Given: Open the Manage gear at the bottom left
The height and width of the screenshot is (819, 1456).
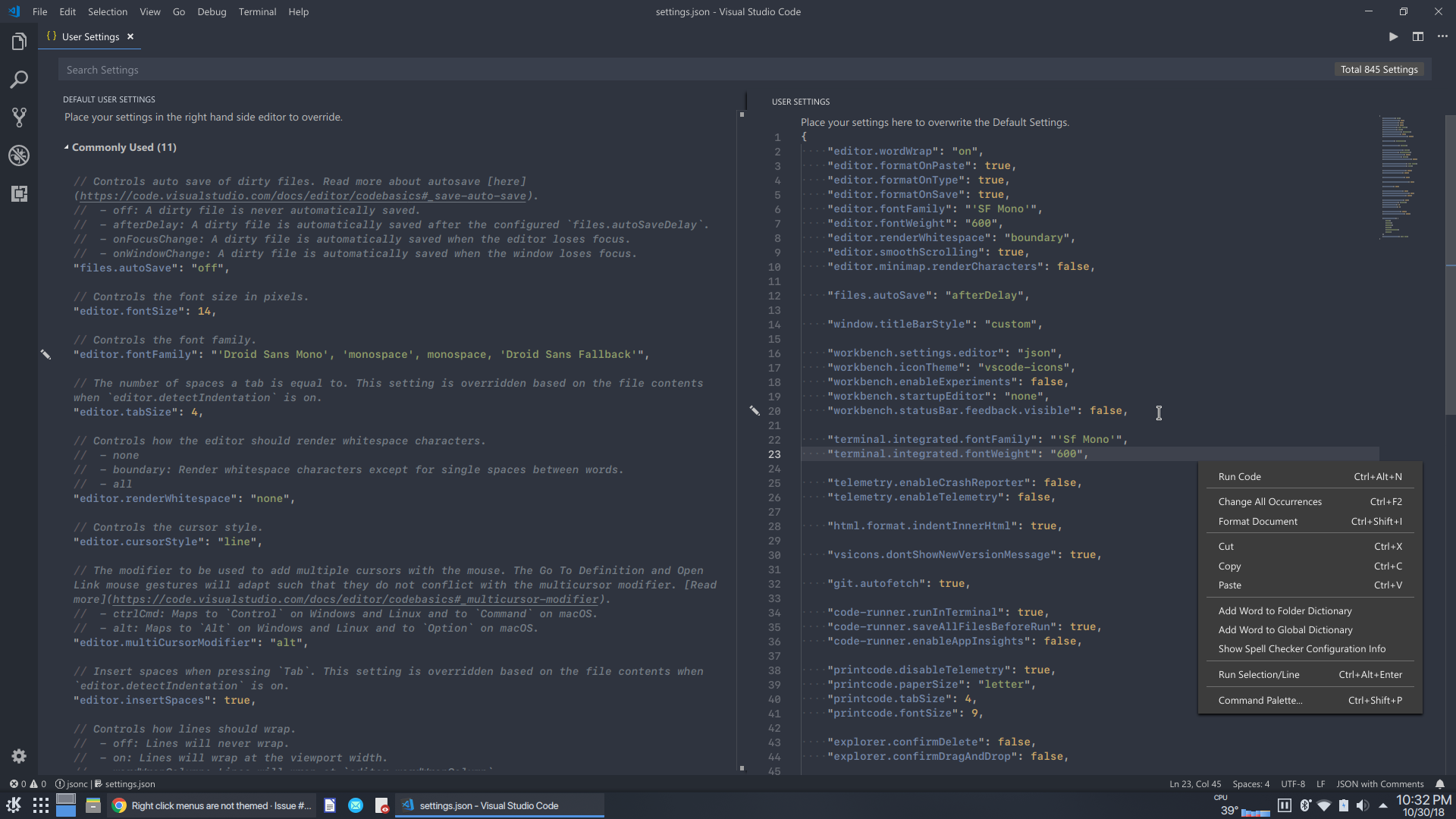Looking at the screenshot, I should click(19, 755).
